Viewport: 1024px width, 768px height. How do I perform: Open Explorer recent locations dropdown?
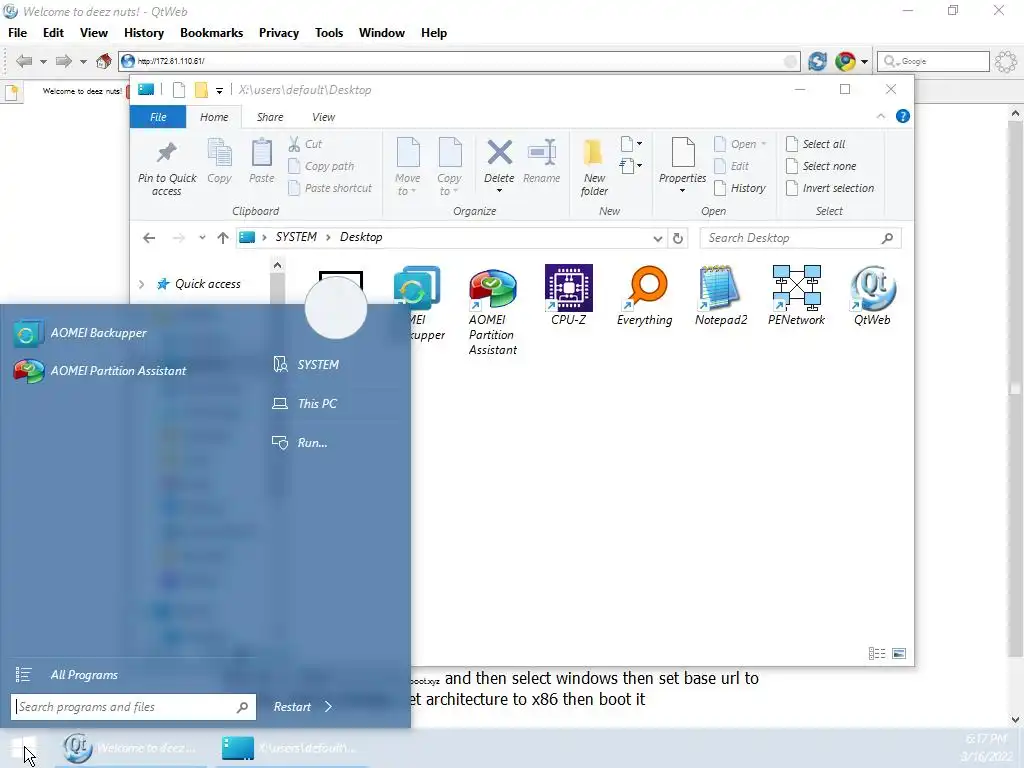coord(202,238)
